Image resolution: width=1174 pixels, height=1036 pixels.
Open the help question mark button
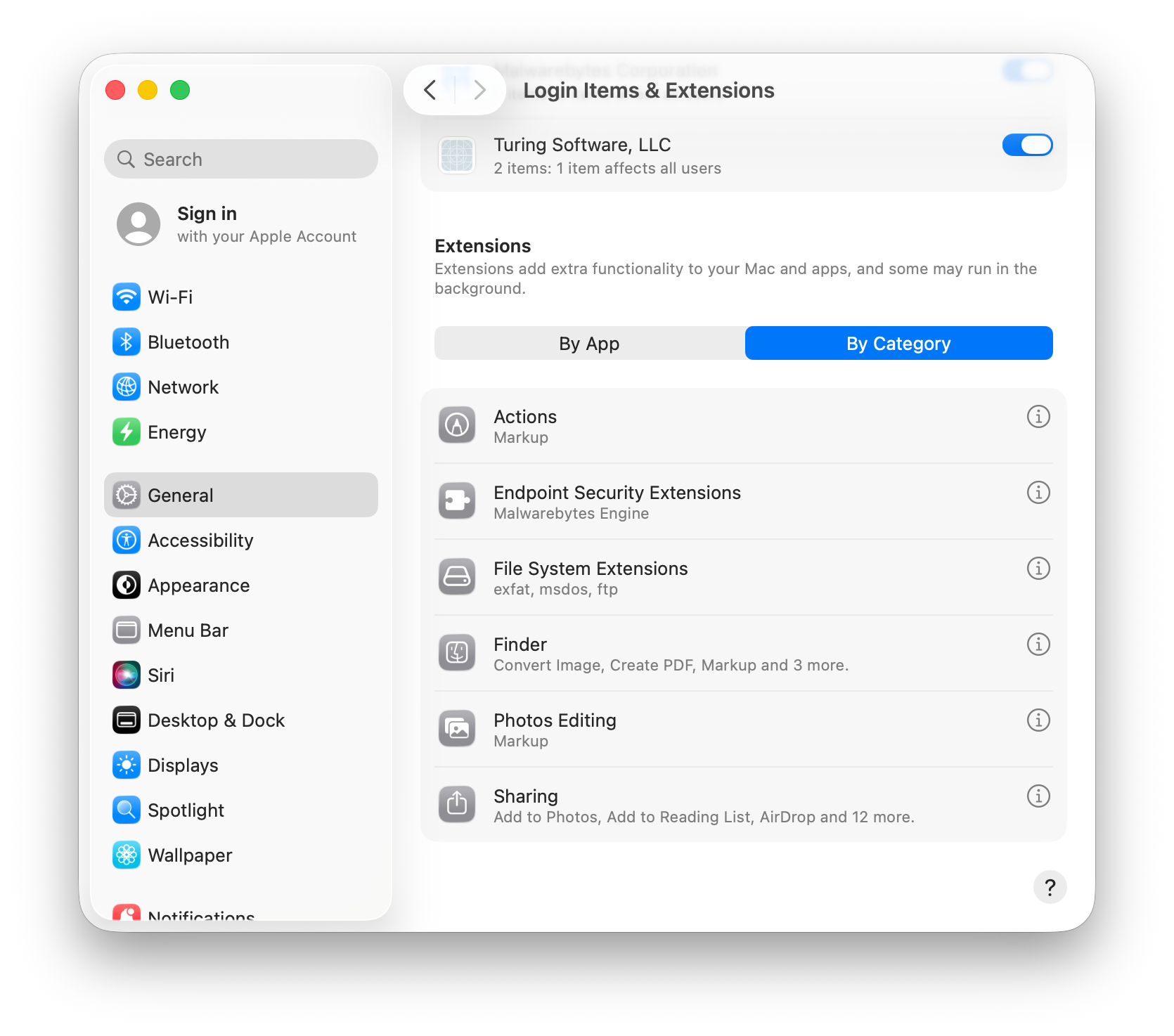point(1050,888)
